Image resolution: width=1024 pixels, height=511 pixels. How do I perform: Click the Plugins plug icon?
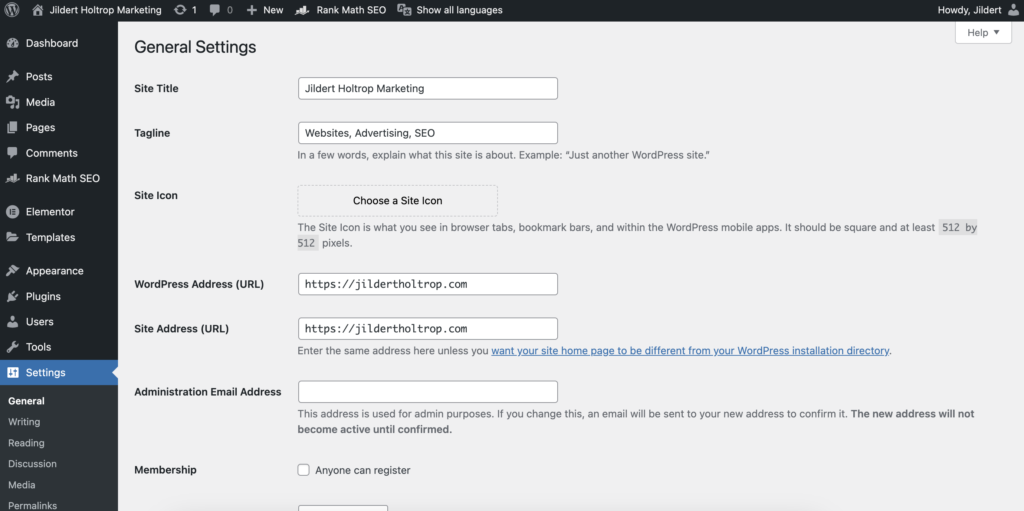click(x=12, y=296)
